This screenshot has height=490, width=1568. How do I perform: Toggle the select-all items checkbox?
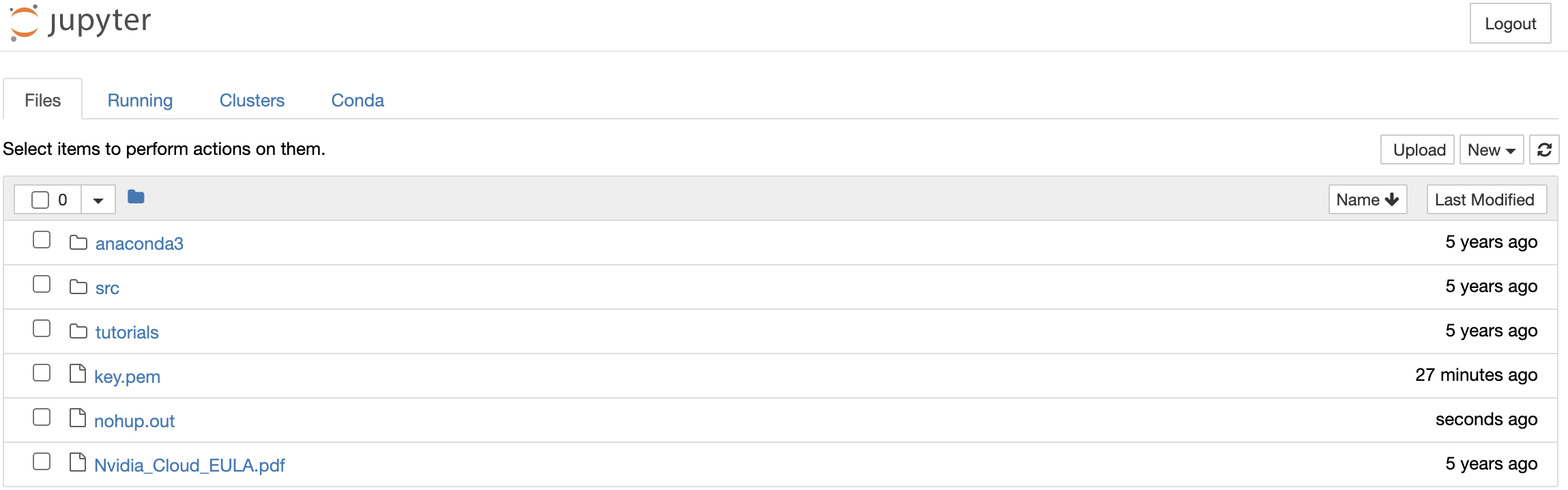(40, 200)
